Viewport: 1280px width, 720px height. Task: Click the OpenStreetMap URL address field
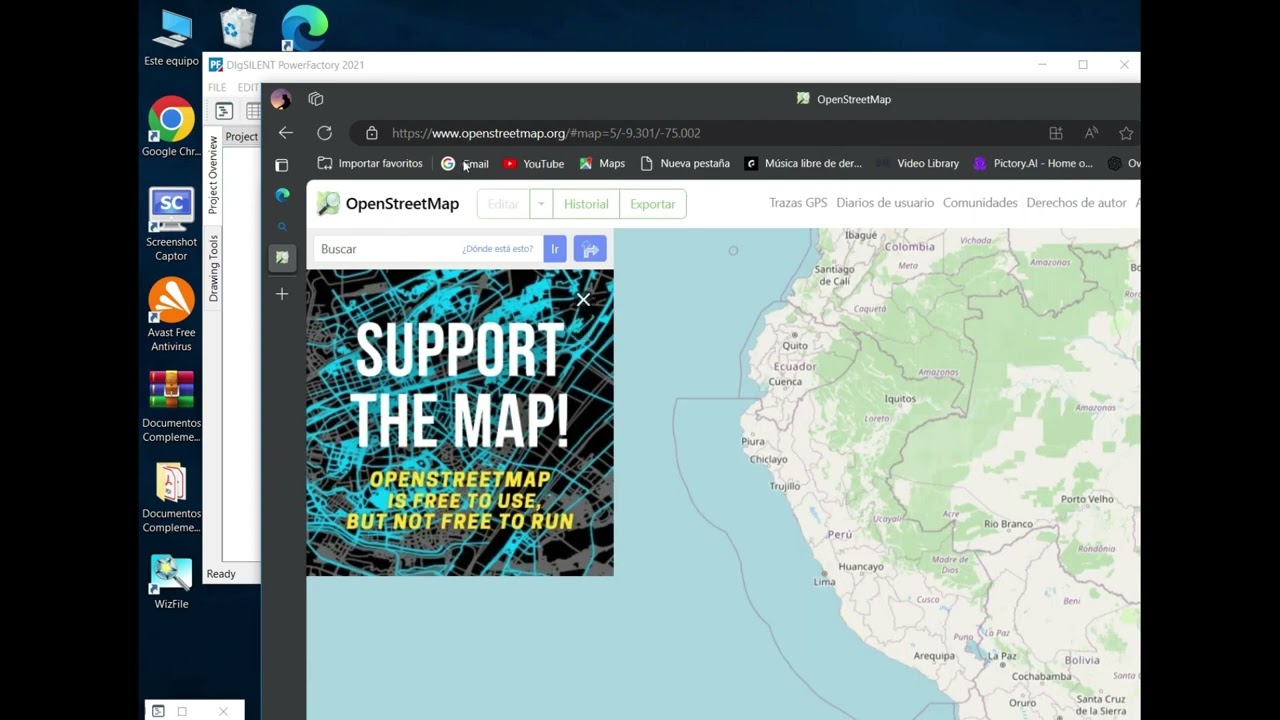546,133
